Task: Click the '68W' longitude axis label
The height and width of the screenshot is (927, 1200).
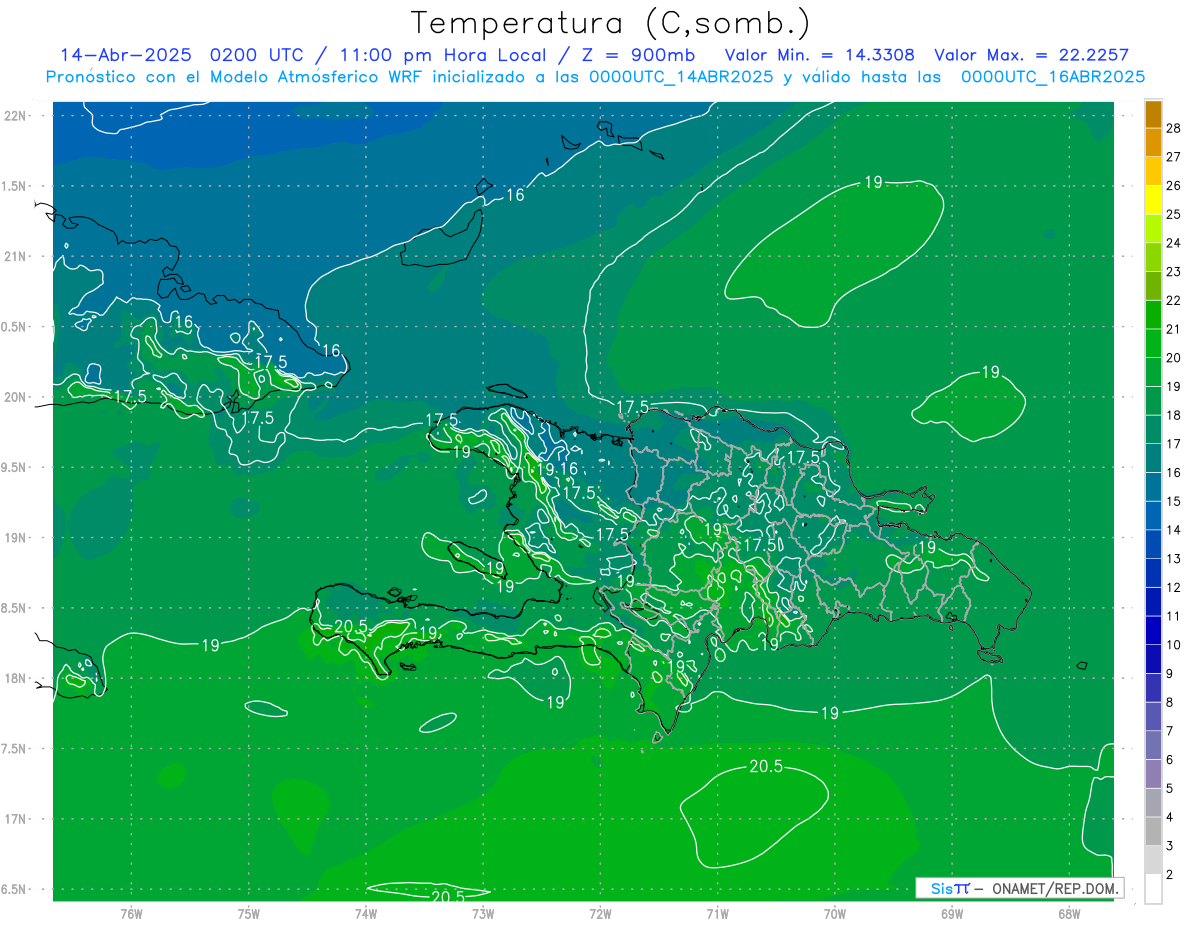Action: (x=1068, y=913)
